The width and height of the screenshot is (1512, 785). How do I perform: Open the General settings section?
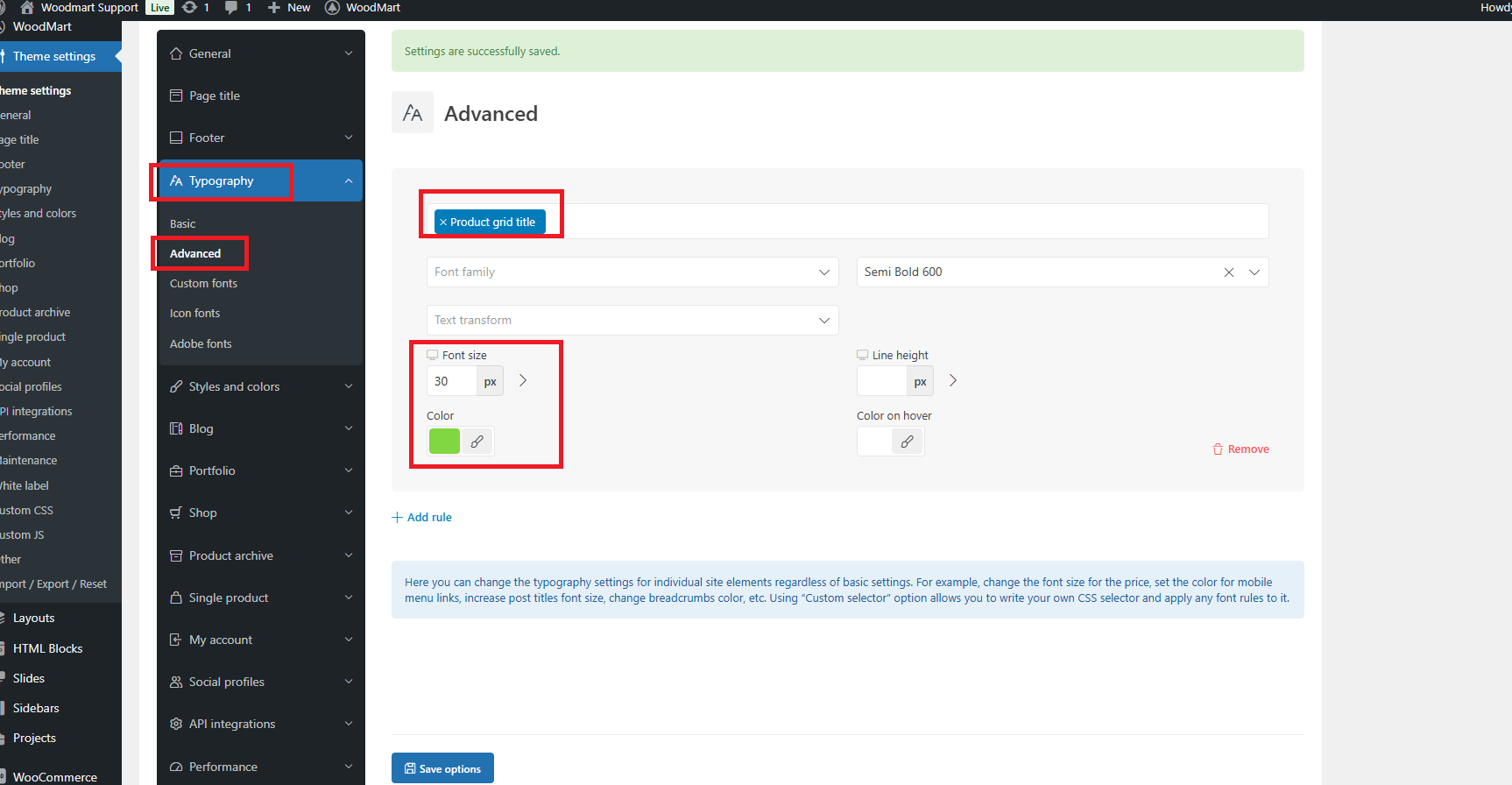(260, 53)
